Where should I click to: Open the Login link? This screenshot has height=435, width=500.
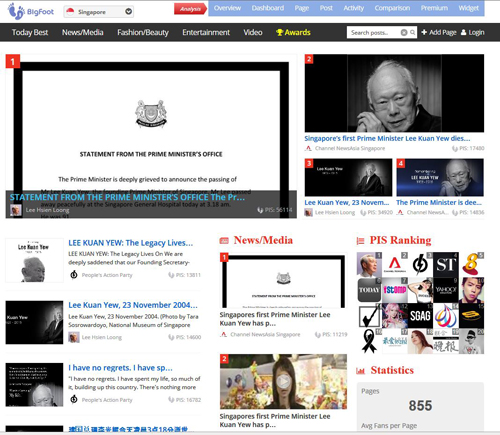(x=473, y=32)
